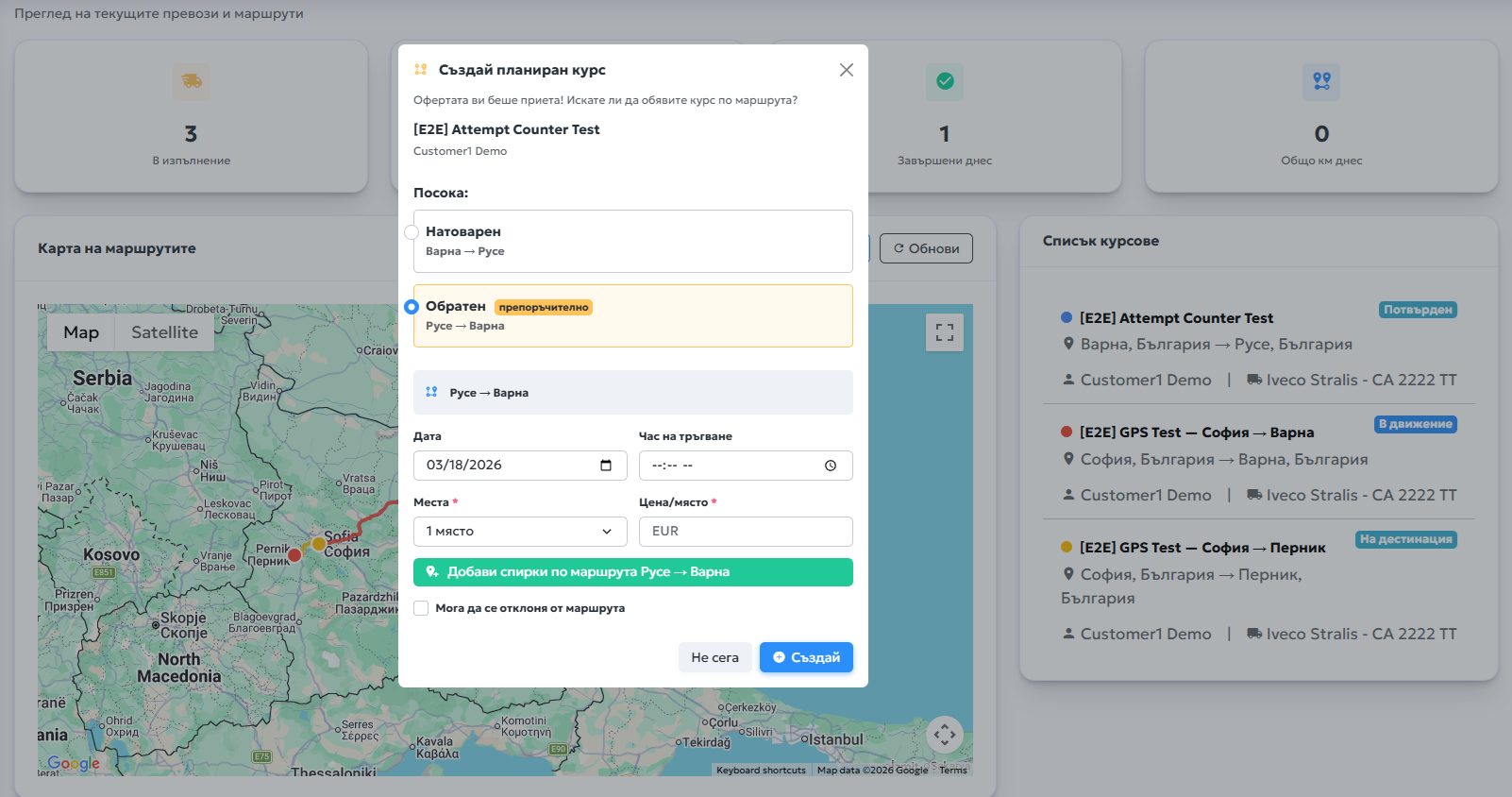Open 'Keyboard shortcuts' on the map
Viewport: 1512px width, 797px height.
tap(761, 771)
